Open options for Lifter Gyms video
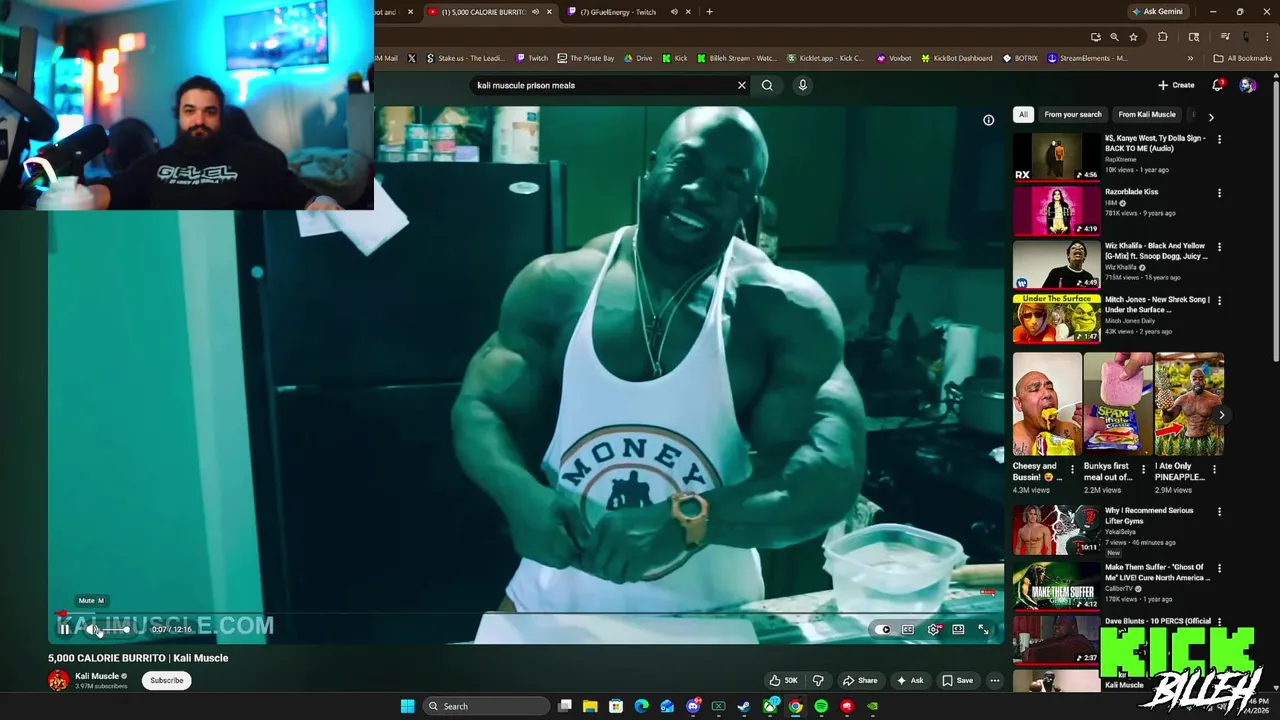 [1219, 512]
